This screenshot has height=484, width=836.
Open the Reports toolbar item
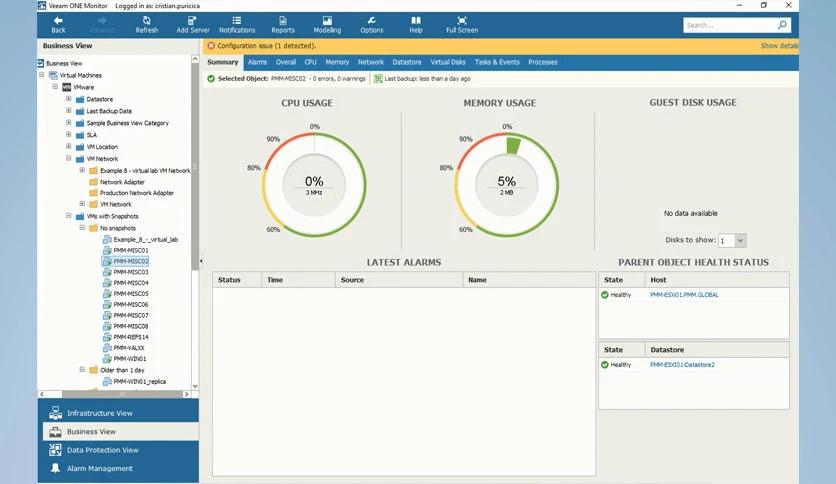click(283, 25)
